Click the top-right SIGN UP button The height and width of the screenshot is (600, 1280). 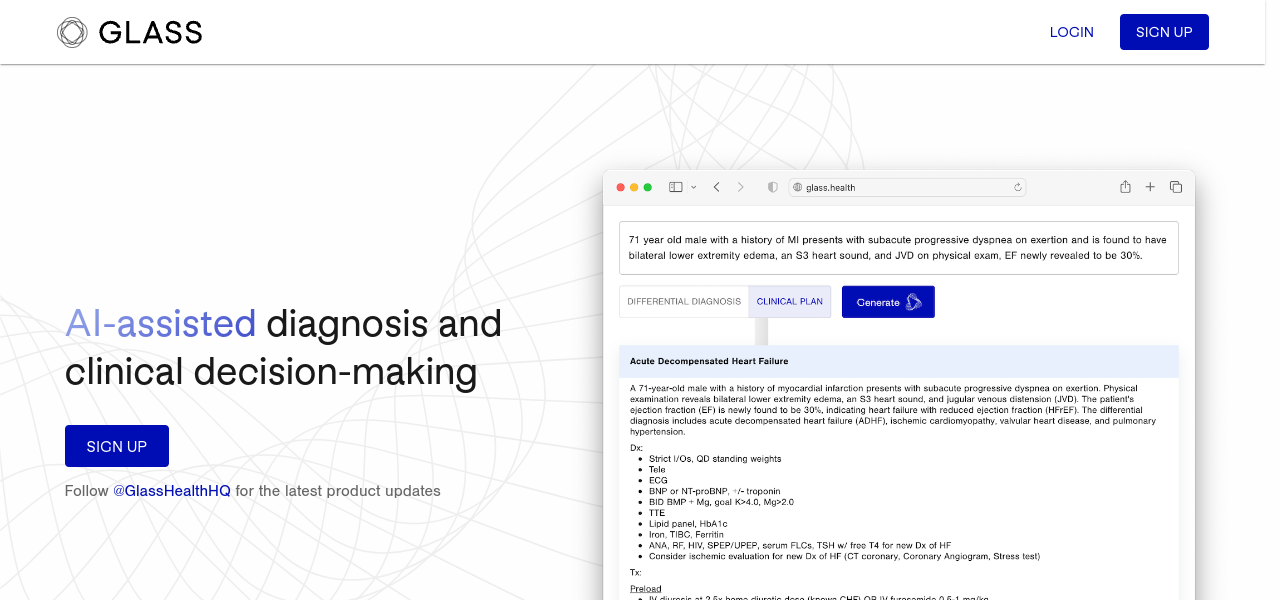click(x=1164, y=32)
